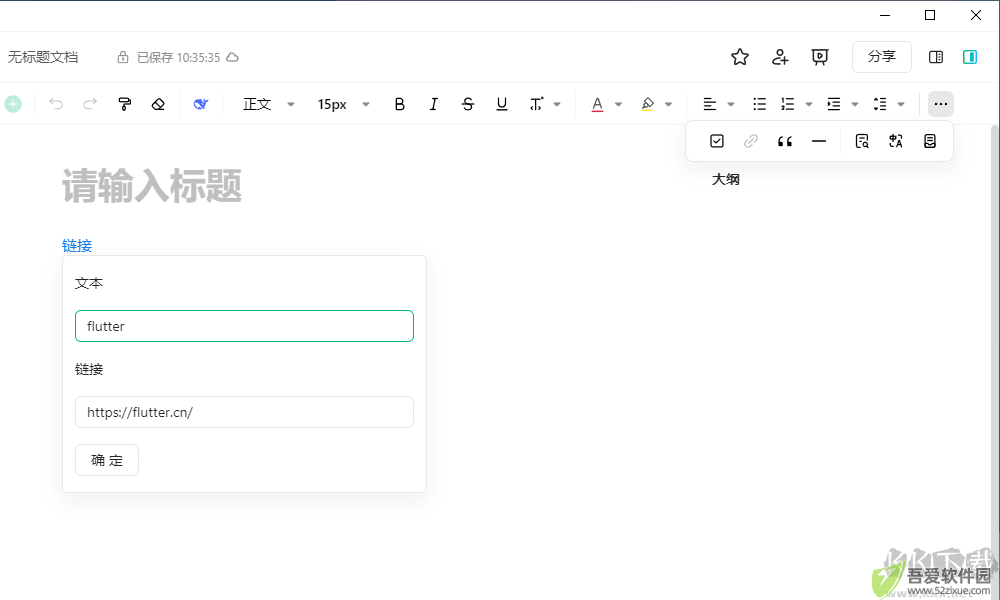This screenshot has height=600, width=1000.
Task: Open the AI assistant bird icon
Action: 201,104
